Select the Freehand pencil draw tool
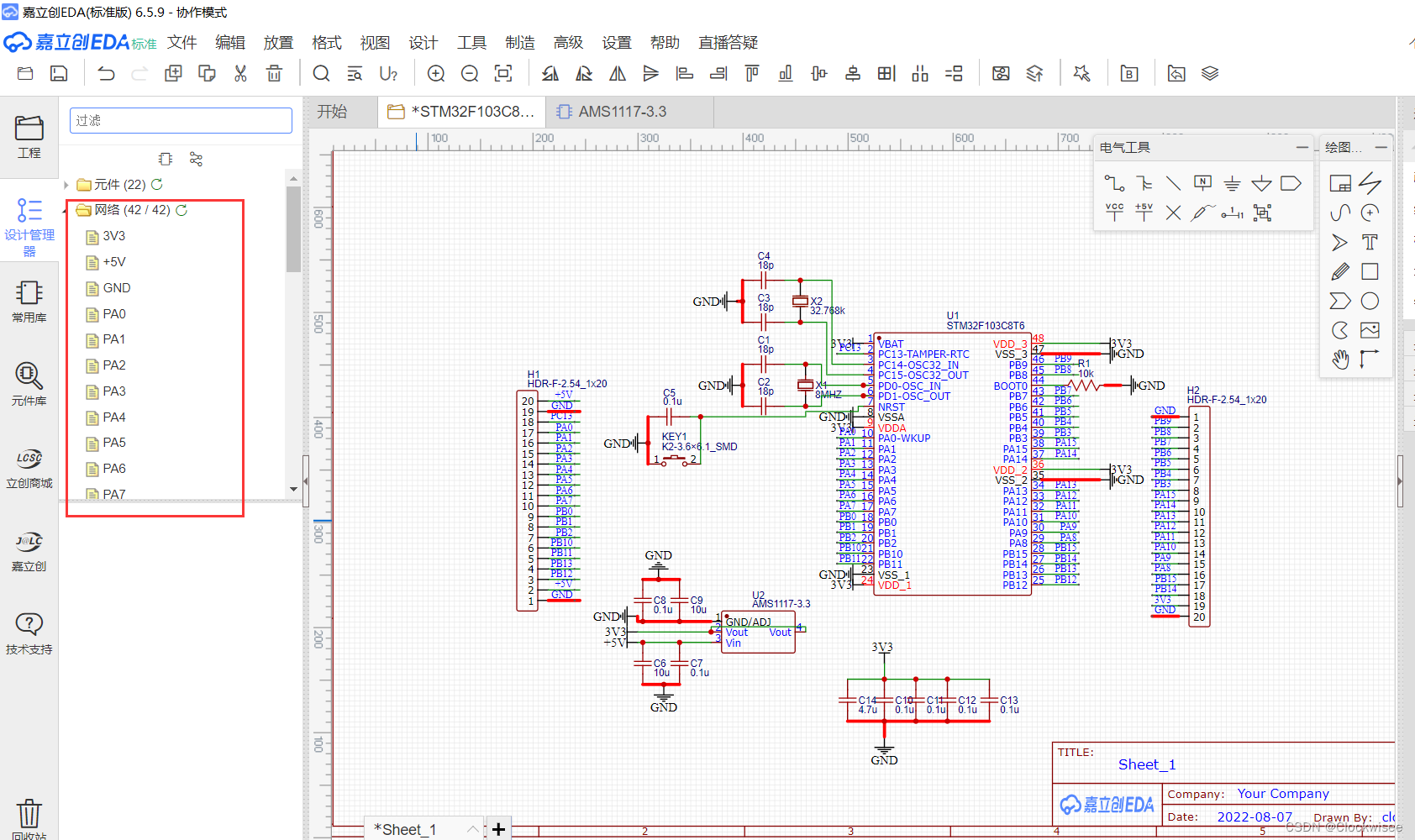This screenshot has width=1415, height=840. [1340, 271]
